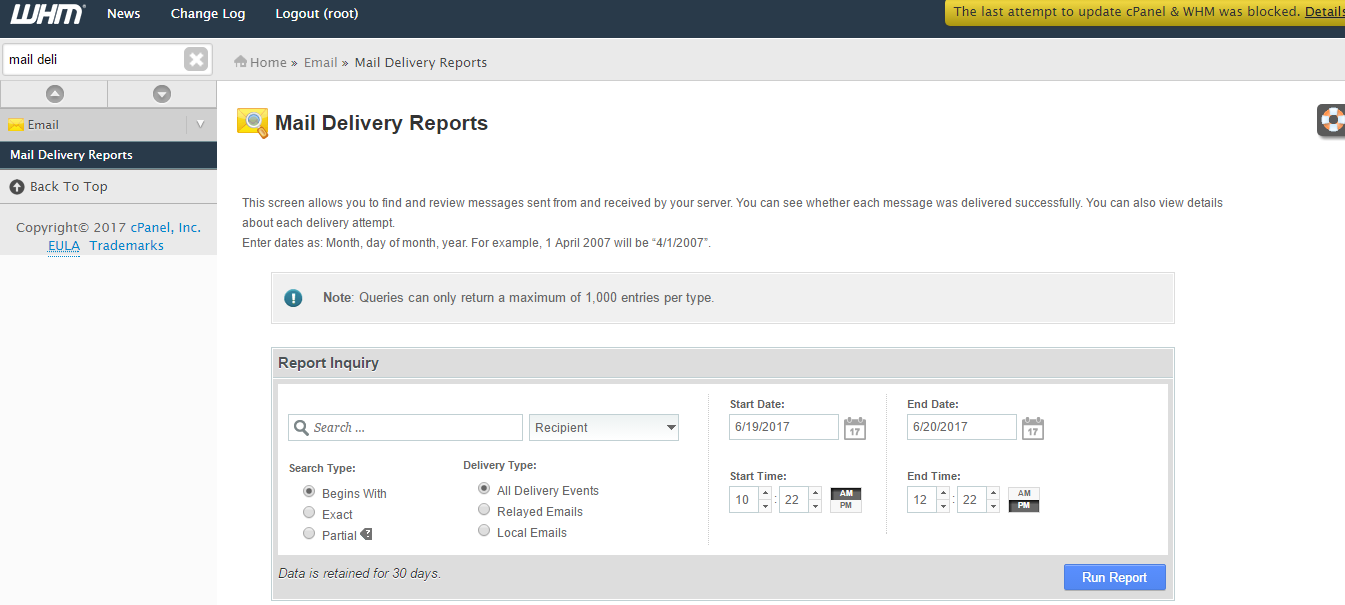Open the EULA link
The image size is (1345, 605).
pyautogui.click(x=64, y=246)
